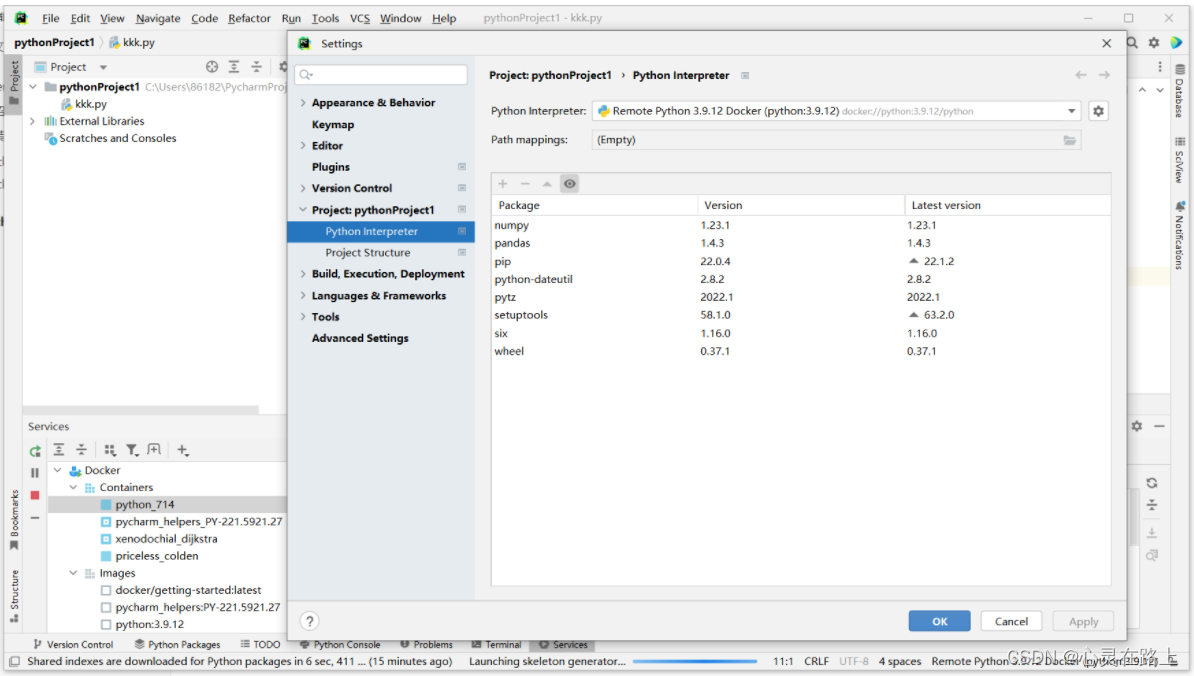Toggle show early releases eye icon
Viewport: 1194px width, 676px height.
tap(570, 183)
